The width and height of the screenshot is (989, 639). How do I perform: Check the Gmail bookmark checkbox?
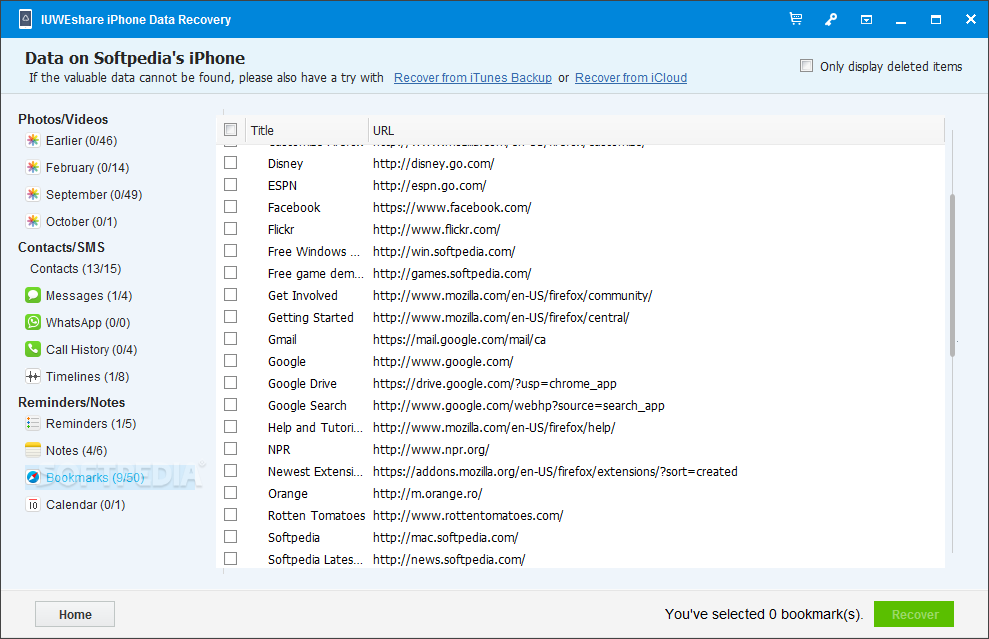coord(231,339)
